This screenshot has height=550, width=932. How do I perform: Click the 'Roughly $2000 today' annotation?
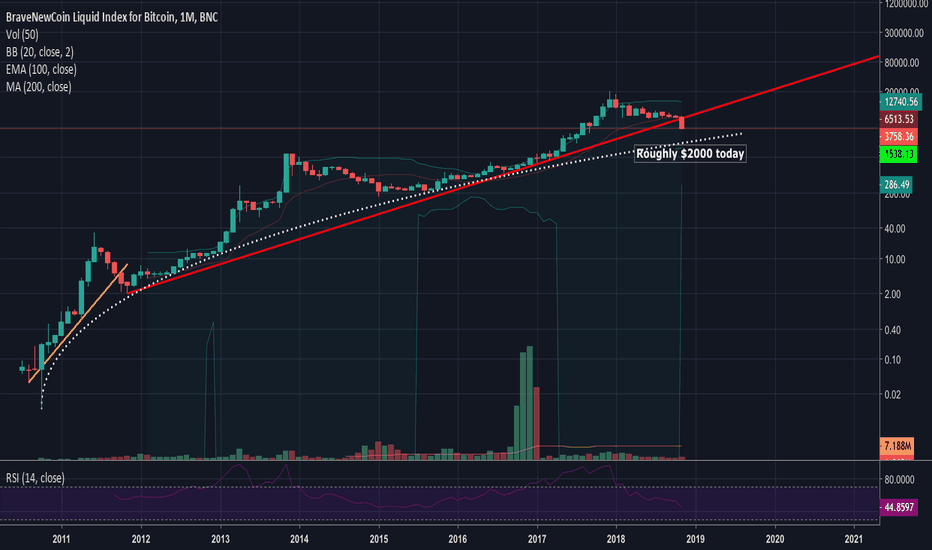(690, 154)
